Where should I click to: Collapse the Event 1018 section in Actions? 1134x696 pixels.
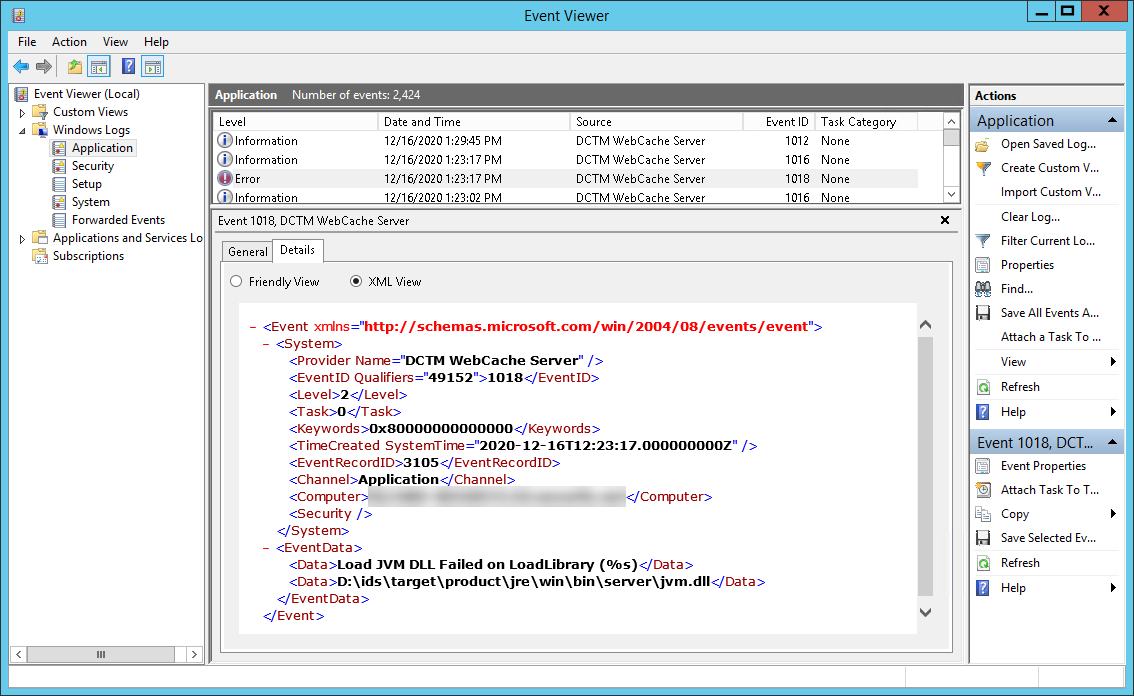1112,442
